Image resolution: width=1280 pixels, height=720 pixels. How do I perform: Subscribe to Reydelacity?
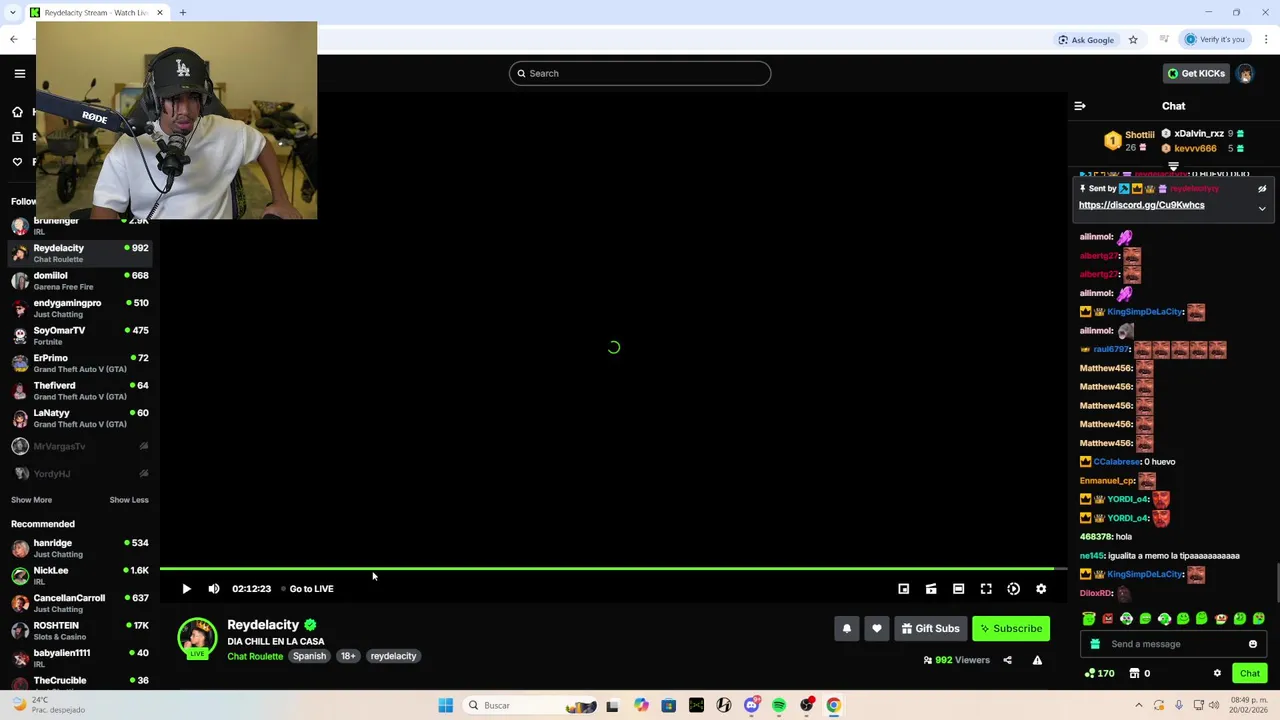[1011, 628]
